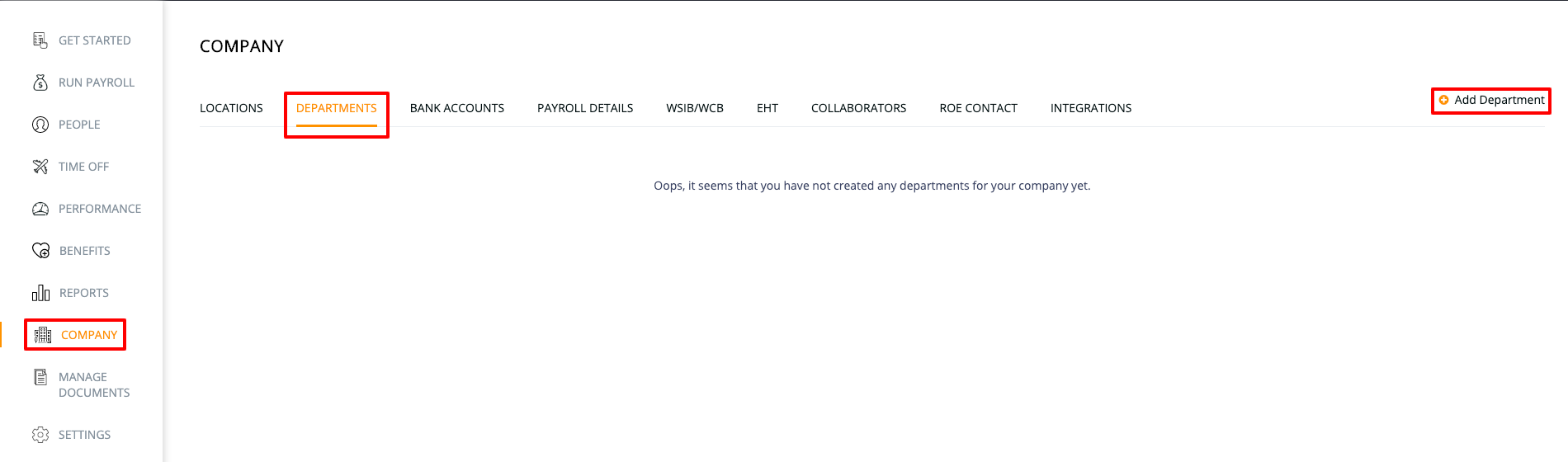
Task: Click the Run Payroll money bag icon
Action: [40, 82]
